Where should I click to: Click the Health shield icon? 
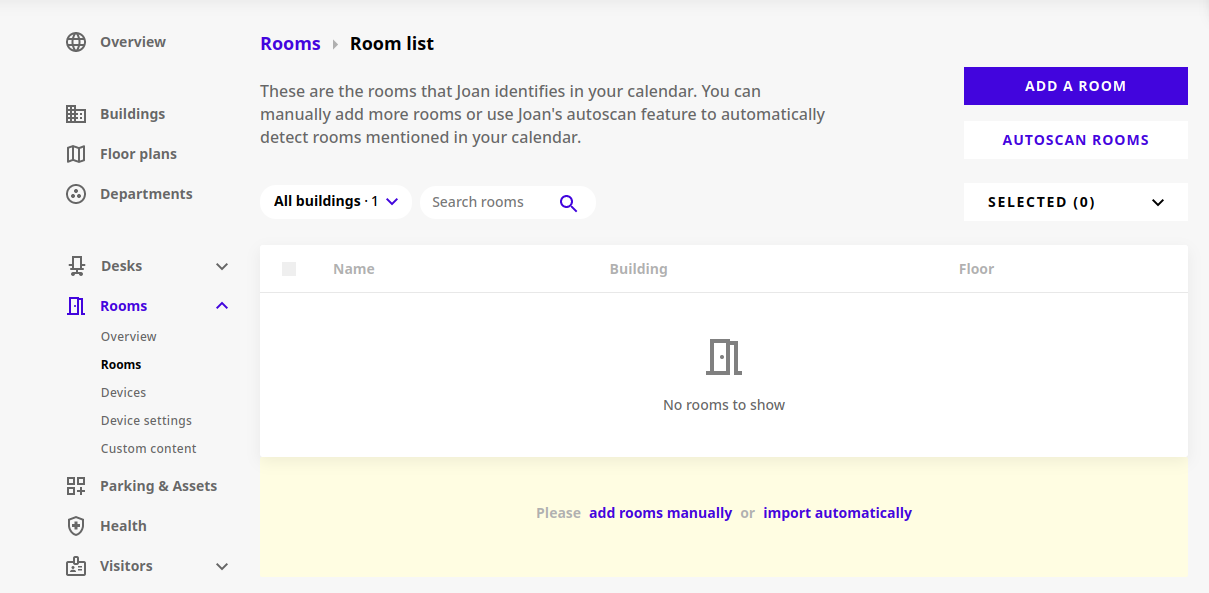click(x=76, y=526)
